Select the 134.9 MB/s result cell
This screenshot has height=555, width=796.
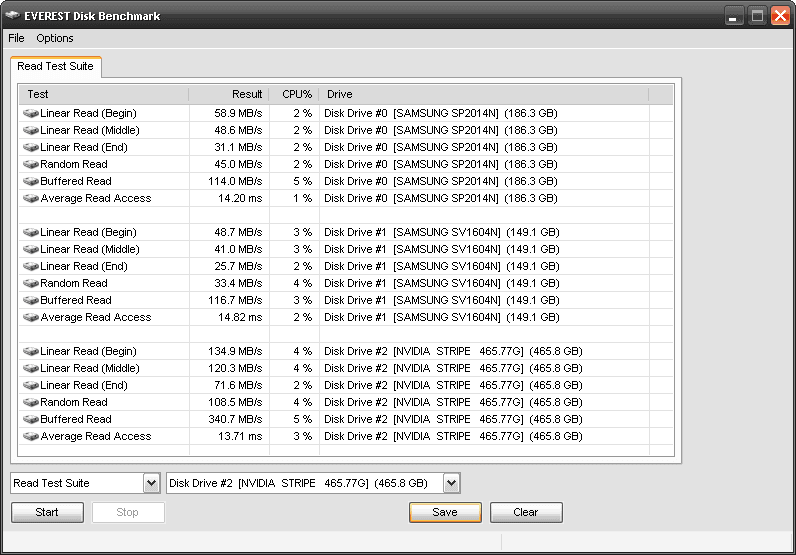(235, 351)
